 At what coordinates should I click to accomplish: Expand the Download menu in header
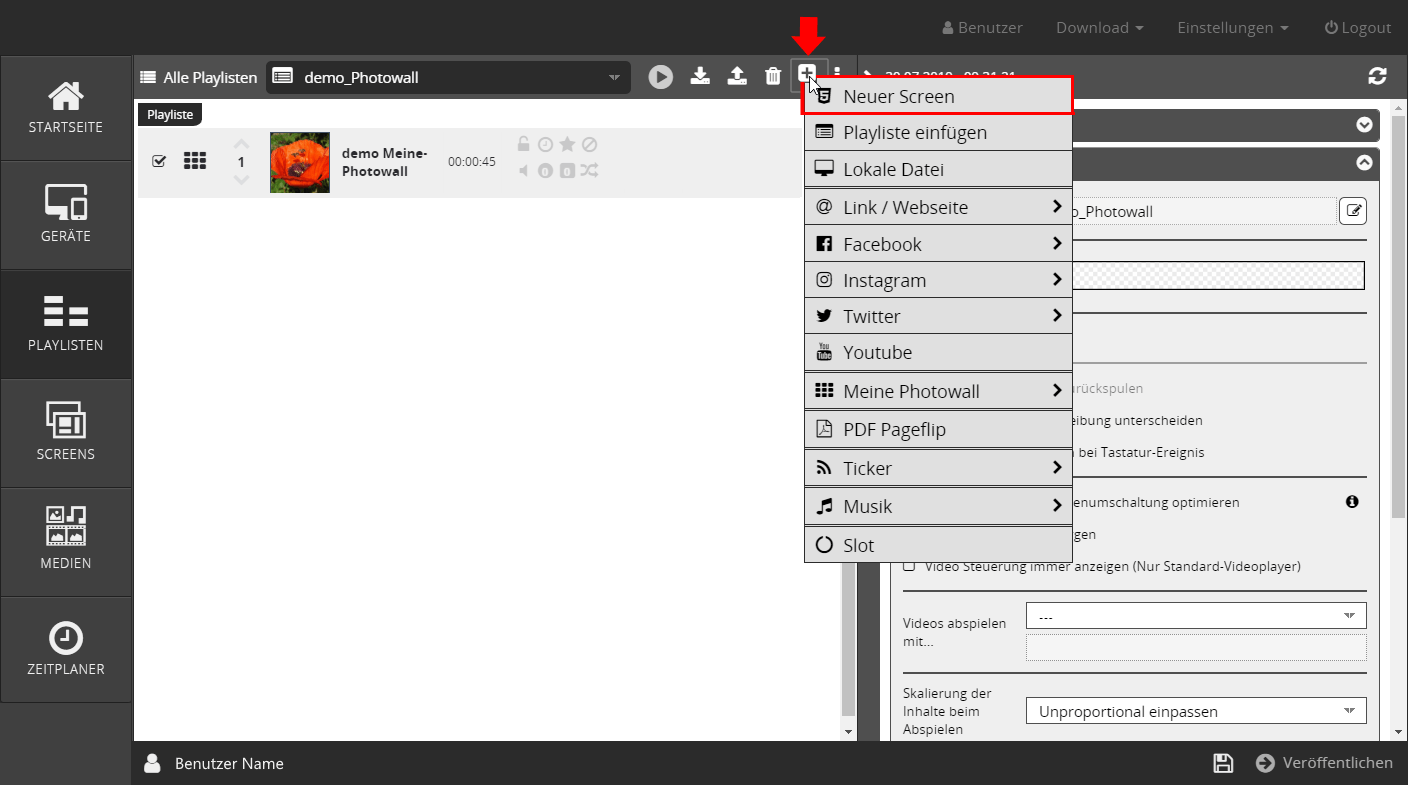(x=1099, y=28)
